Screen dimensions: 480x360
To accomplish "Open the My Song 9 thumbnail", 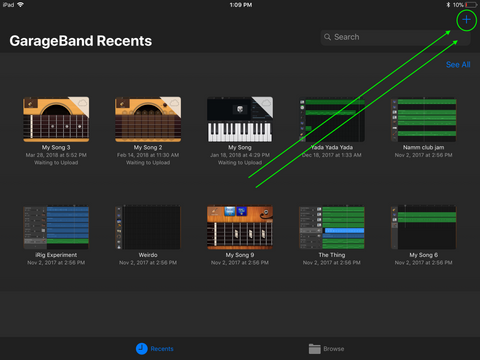I will coord(240,227).
